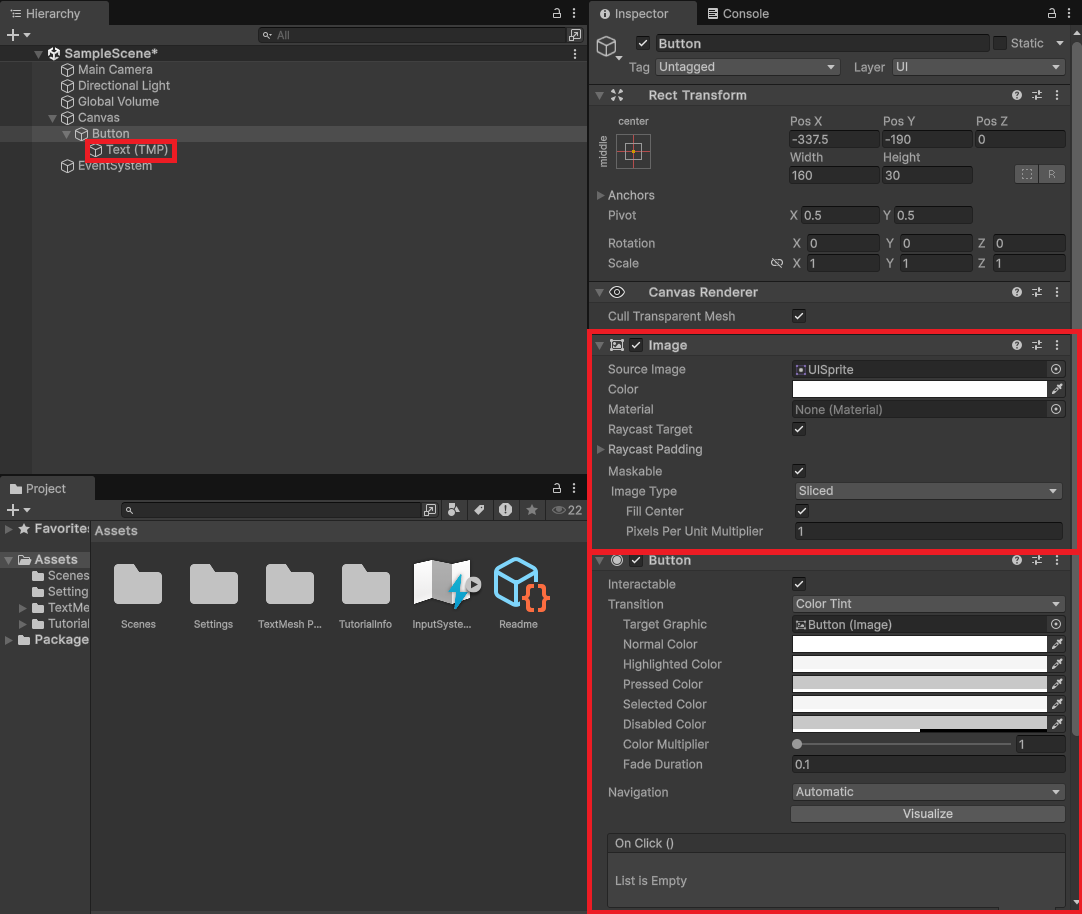
Task: Click the Color eyedropper in Image component
Action: click(x=1057, y=389)
